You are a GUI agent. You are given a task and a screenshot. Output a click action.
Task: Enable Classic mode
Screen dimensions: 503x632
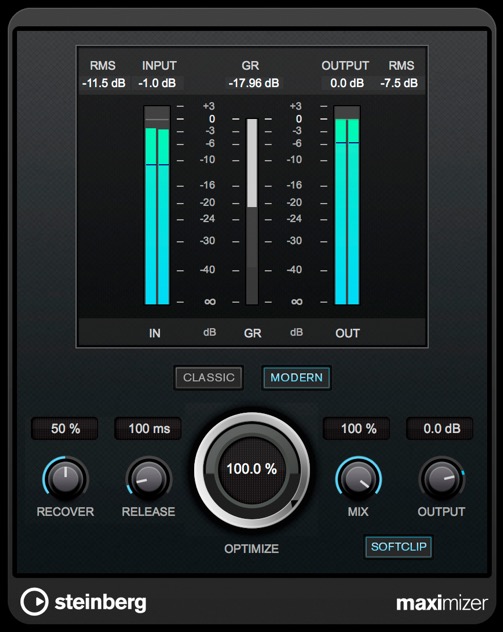[x=208, y=378]
